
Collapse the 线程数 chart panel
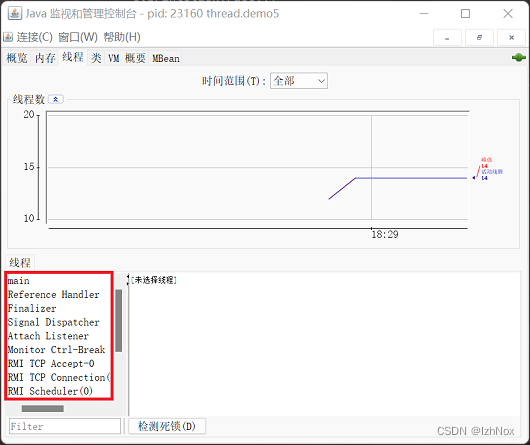55,99
